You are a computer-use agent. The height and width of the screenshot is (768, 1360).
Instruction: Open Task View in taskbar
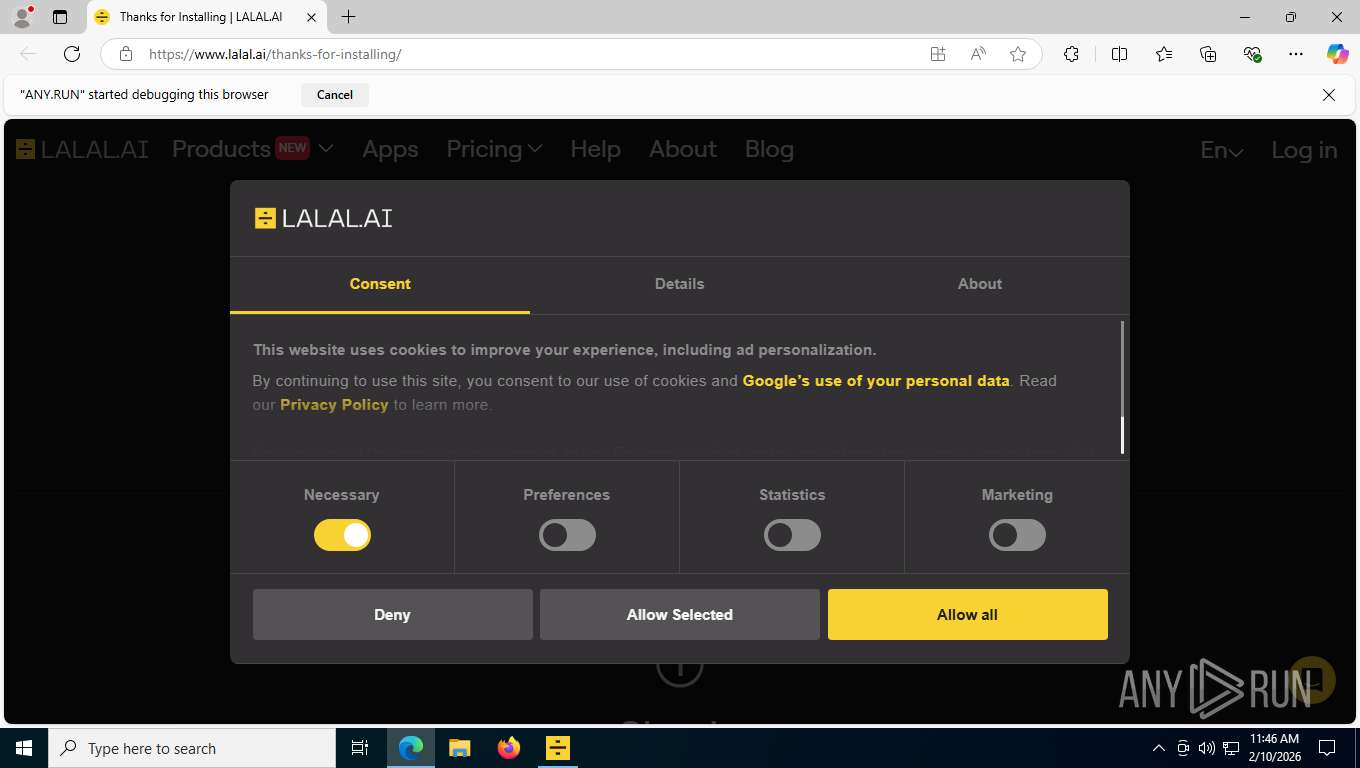point(360,748)
